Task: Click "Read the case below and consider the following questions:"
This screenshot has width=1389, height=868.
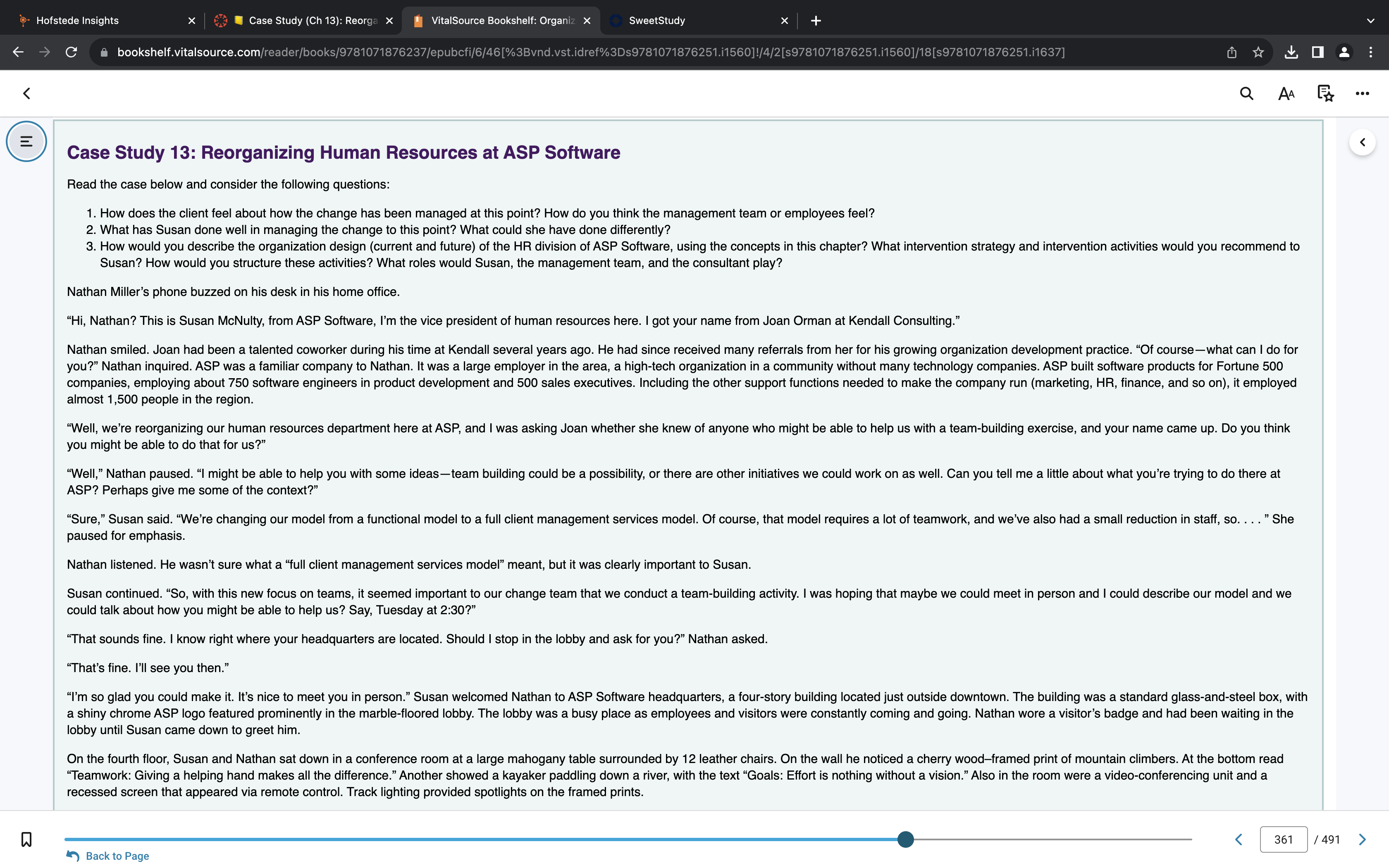Action: [x=228, y=184]
